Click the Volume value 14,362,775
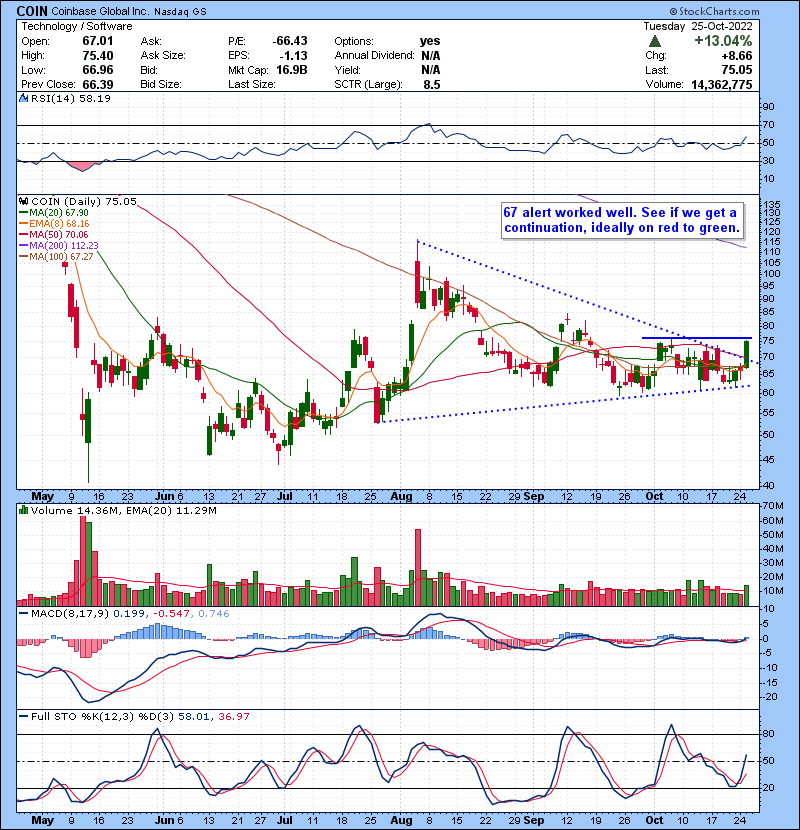Viewport: 800px width, 830px height. point(721,85)
